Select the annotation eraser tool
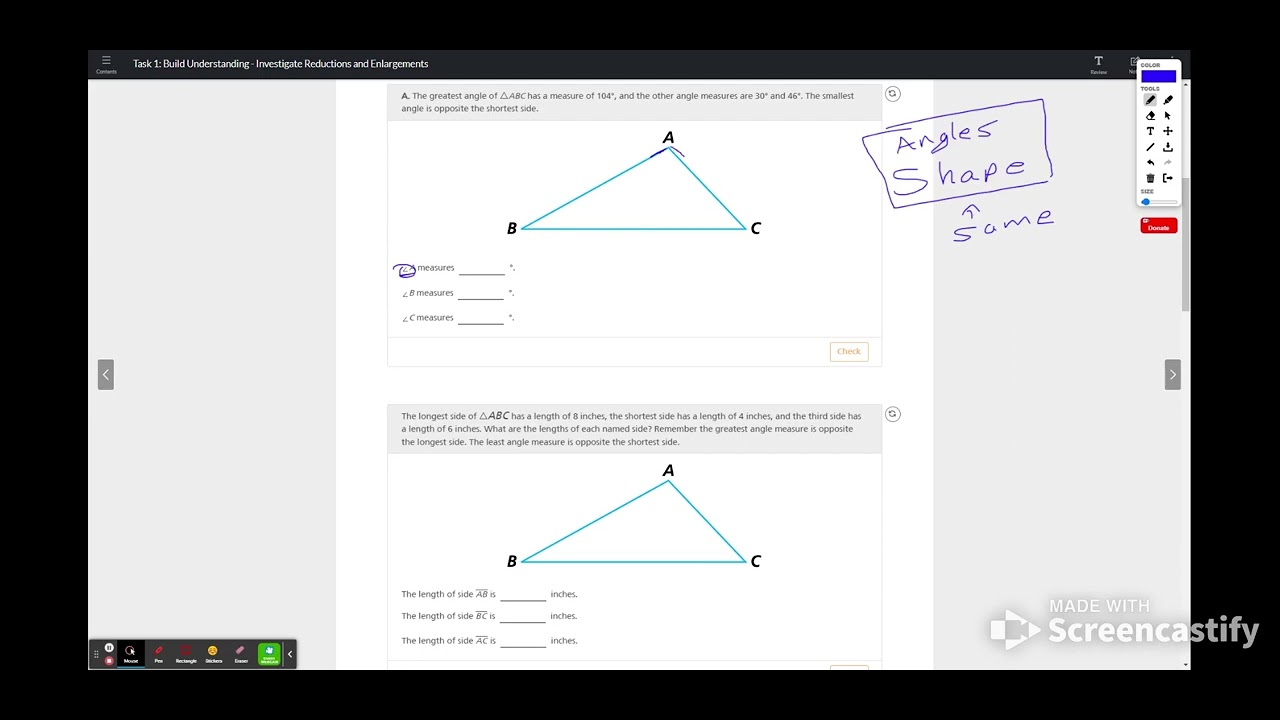The width and height of the screenshot is (1280, 720). click(1150, 116)
